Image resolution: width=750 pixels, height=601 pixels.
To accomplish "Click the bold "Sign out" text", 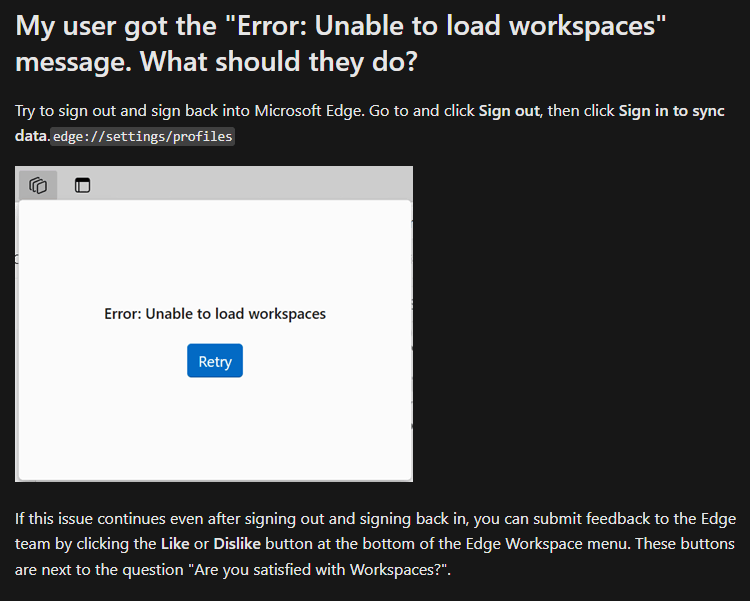I will (509, 111).
